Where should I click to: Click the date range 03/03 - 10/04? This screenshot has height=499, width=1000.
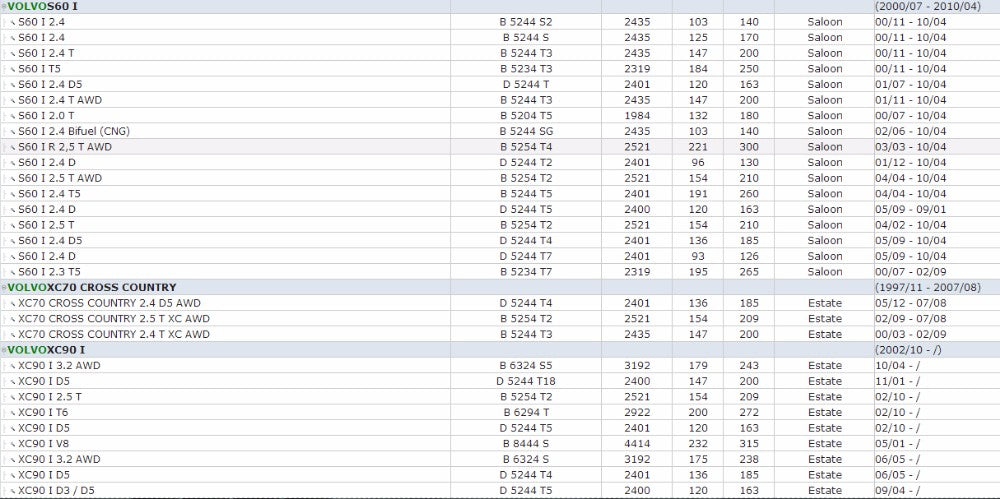[x=911, y=147]
